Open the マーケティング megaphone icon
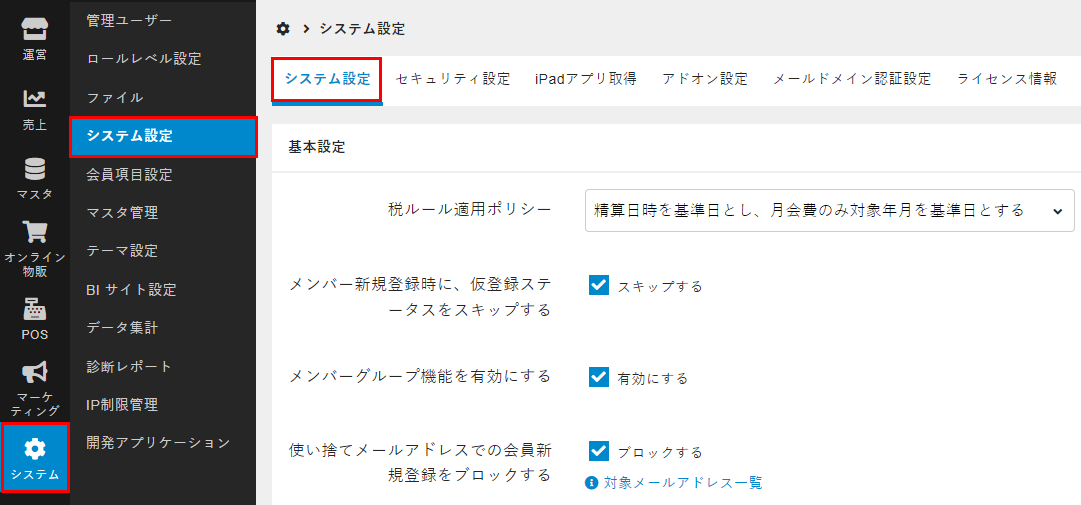Viewport: 1081px width, 505px height. click(x=34, y=373)
